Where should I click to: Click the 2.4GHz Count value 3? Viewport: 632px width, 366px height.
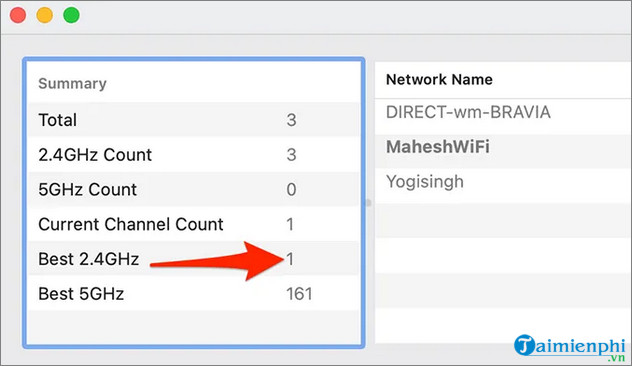click(291, 155)
